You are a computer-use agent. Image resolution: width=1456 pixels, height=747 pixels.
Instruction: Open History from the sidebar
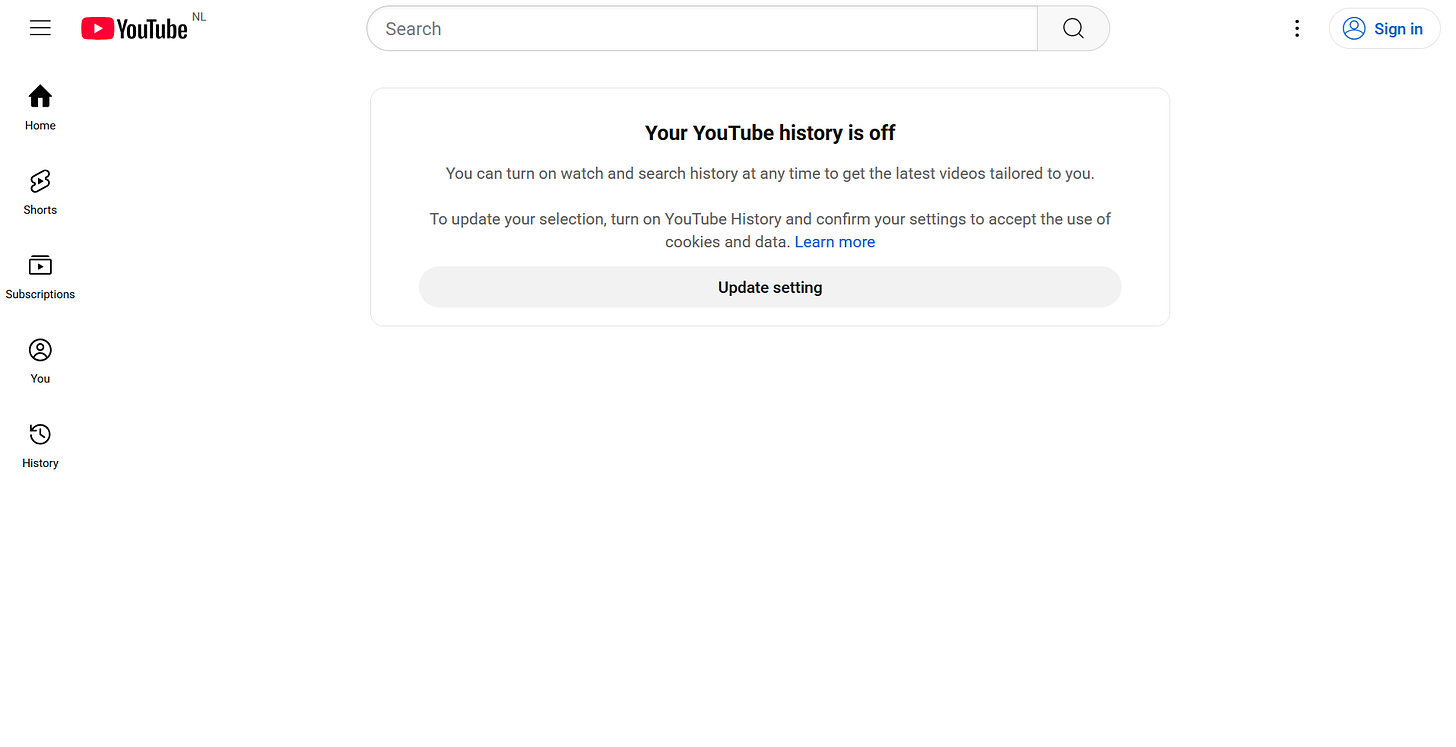pyautogui.click(x=40, y=446)
